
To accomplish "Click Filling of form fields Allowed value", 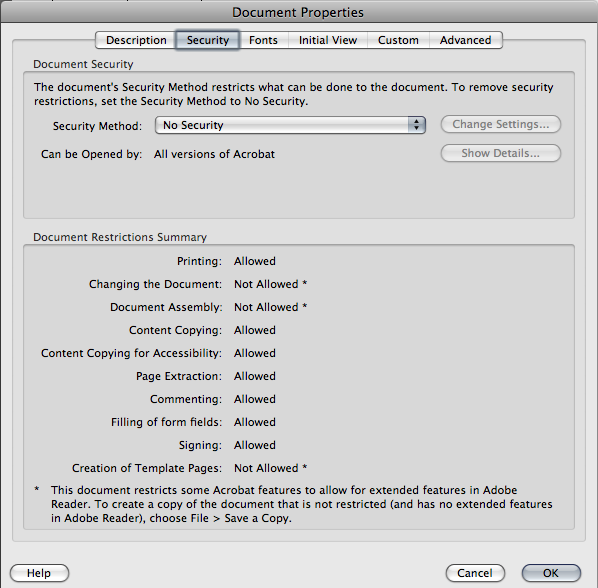I will (255, 422).
